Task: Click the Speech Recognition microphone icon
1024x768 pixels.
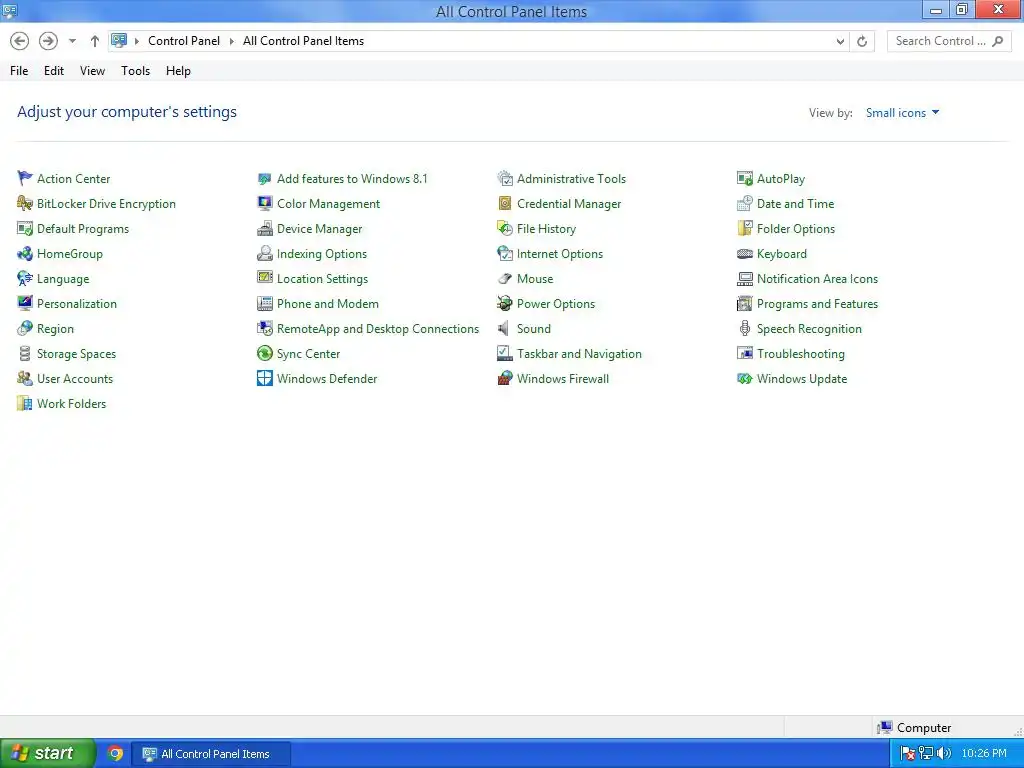Action: click(744, 328)
